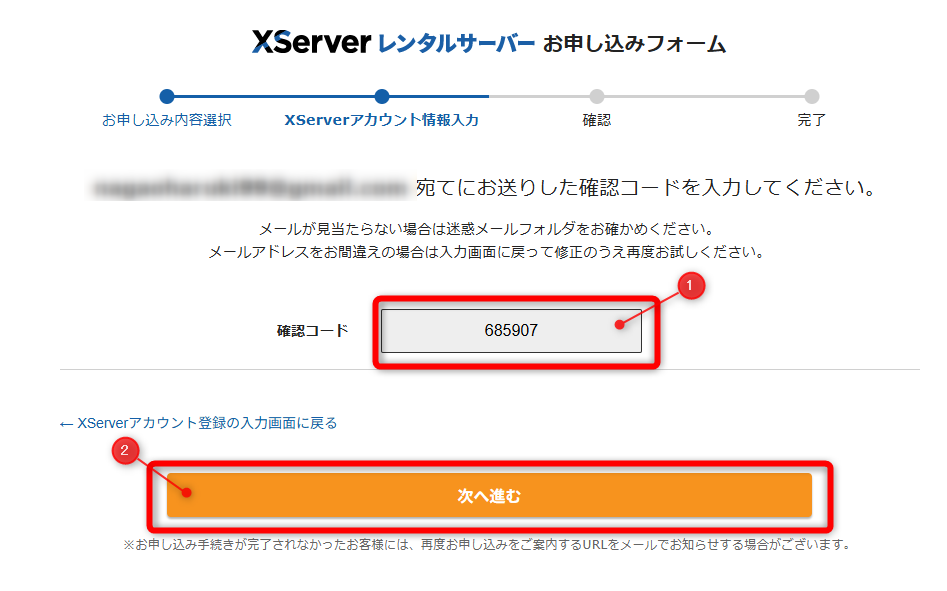This screenshot has height=591, width=947.
Task: Click the ※お申し込み手続き footnote text
Action: (487, 545)
